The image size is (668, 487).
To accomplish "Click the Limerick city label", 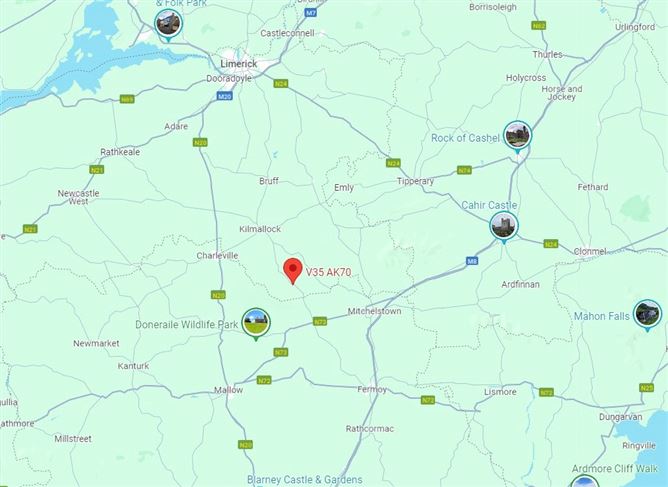I will point(239,64).
